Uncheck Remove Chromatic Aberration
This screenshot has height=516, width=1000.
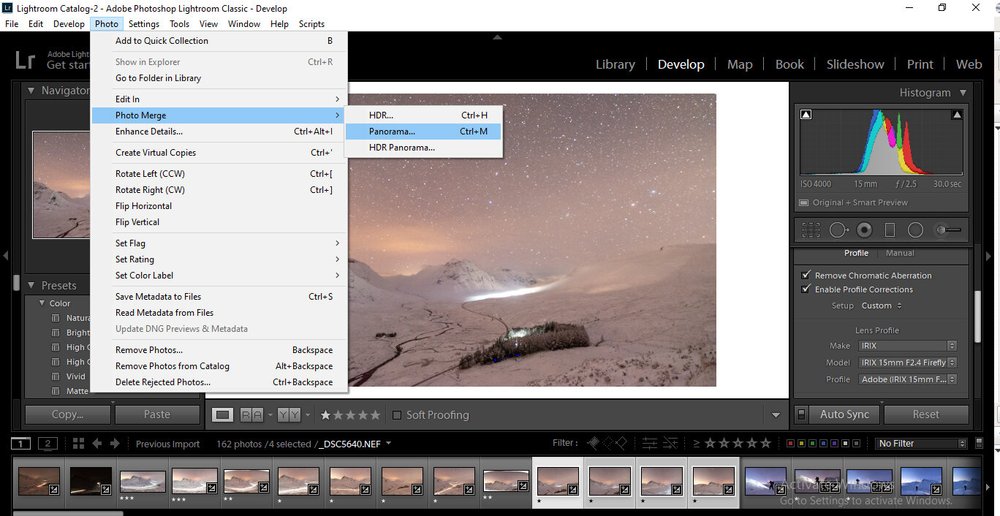pos(806,276)
